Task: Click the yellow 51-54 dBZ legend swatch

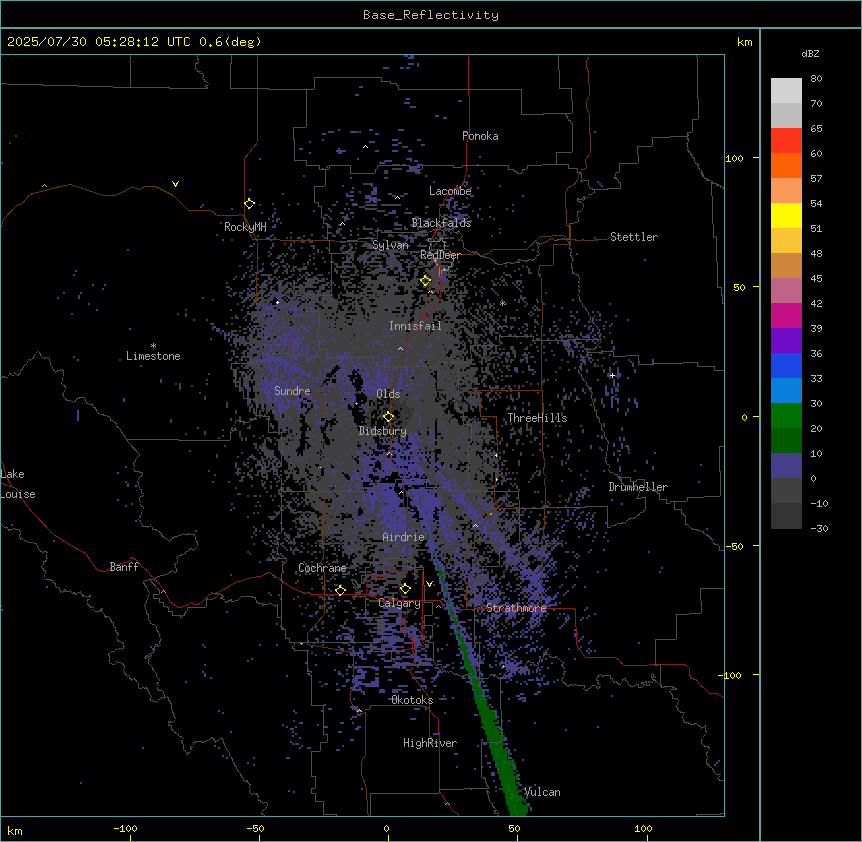Action: (786, 215)
